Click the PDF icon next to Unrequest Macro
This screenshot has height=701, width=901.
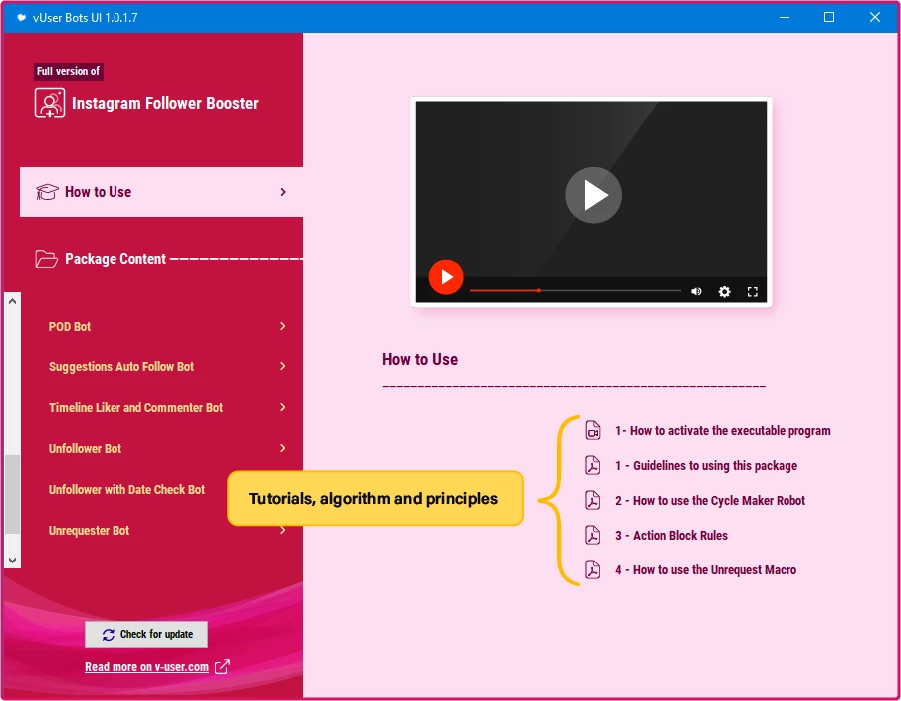pyautogui.click(x=592, y=569)
